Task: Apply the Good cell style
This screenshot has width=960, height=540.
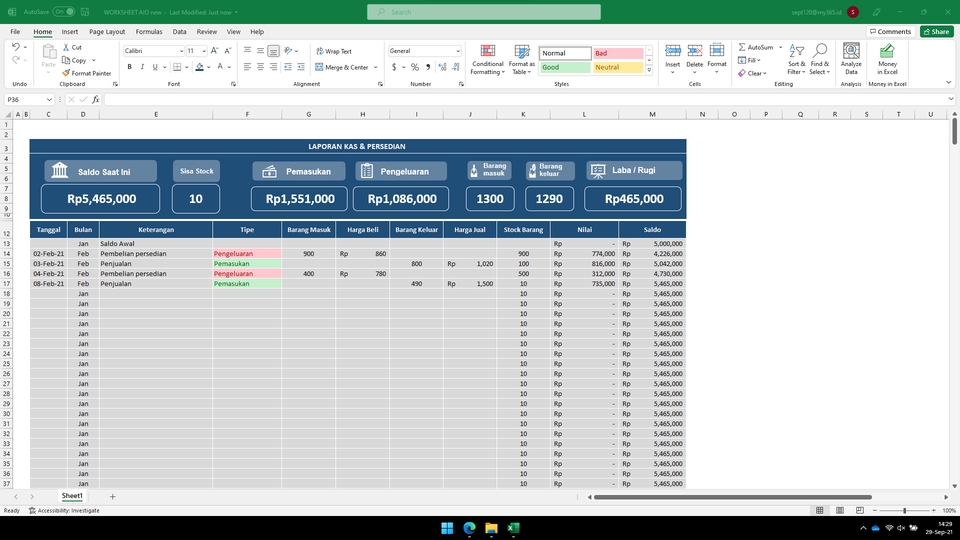Action: 564,67
